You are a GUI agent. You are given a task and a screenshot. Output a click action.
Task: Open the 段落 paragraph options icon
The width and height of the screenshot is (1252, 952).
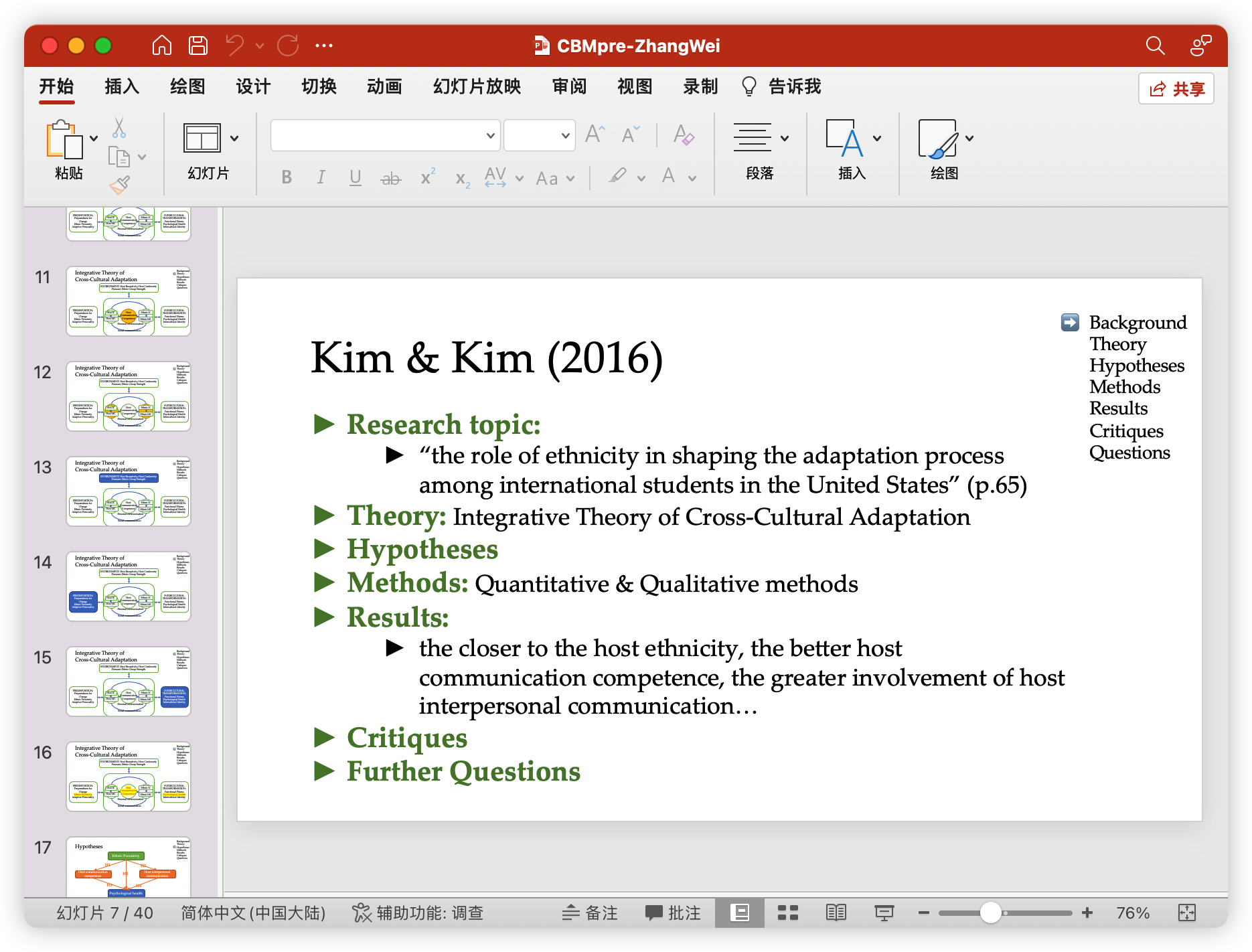coord(753,138)
